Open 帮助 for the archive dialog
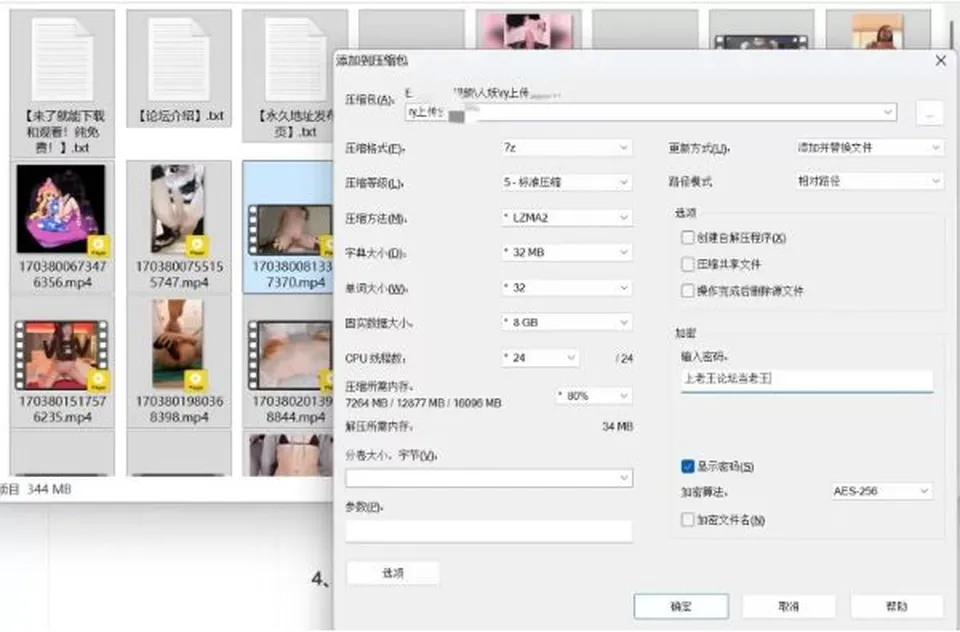960x632 pixels. (896, 606)
